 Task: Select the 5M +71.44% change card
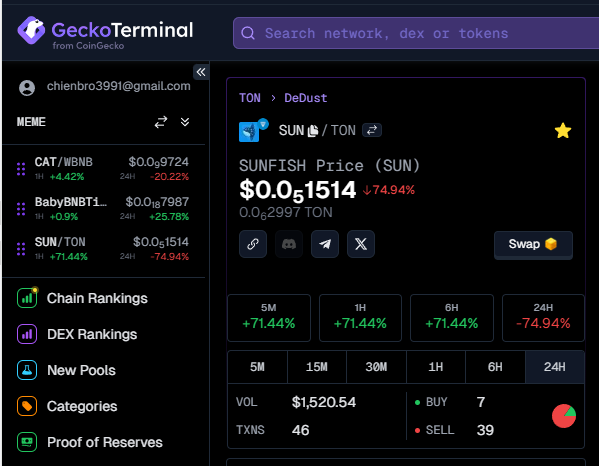(269, 318)
